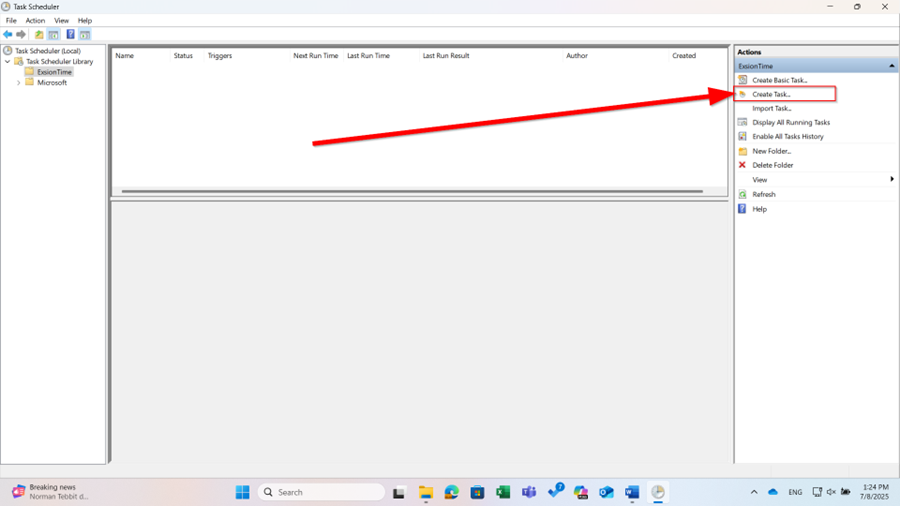The height and width of the screenshot is (506, 900).
Task: Click the Enable All Tasks History icon
Action: [x=742, y=136]
